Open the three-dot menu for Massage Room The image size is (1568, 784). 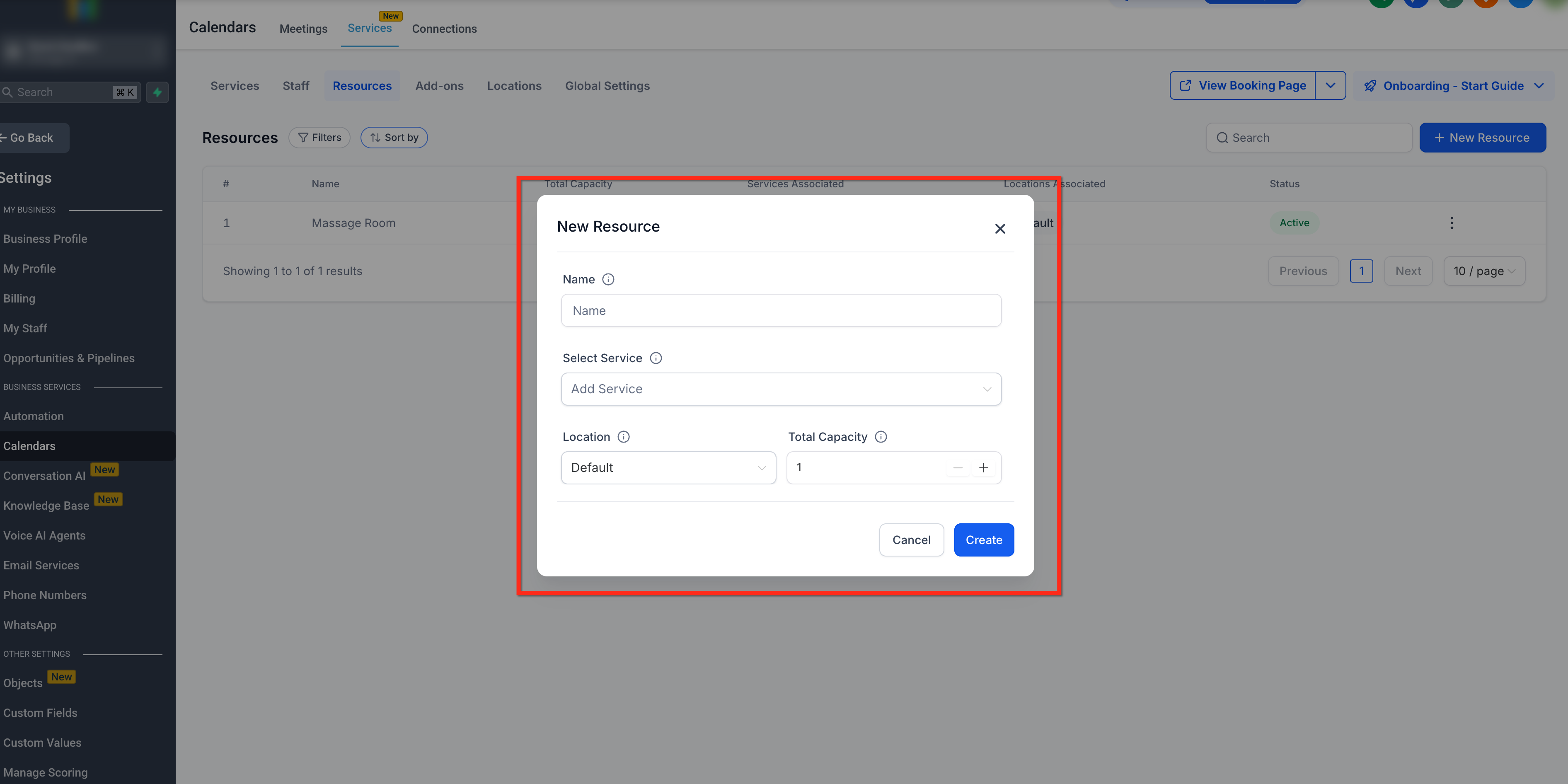pos(1451,223)
